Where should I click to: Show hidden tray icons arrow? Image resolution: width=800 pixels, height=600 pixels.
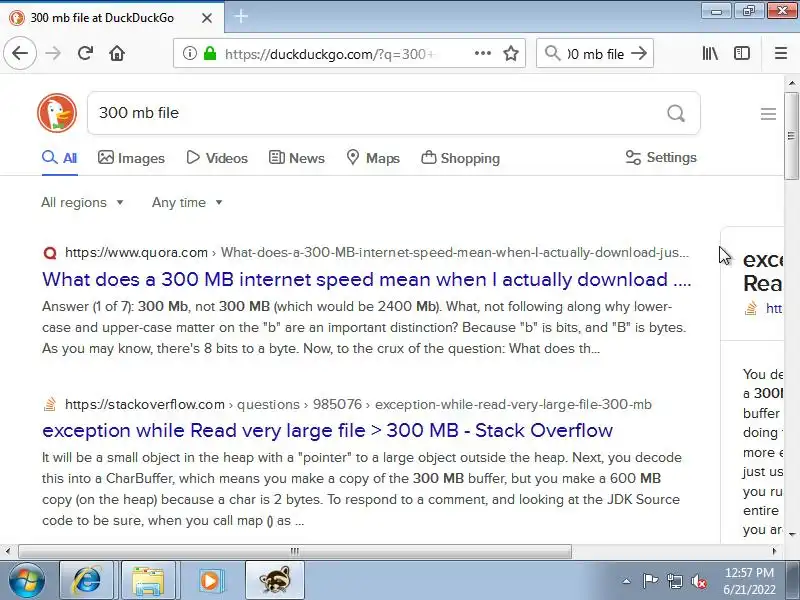(627, 581)
